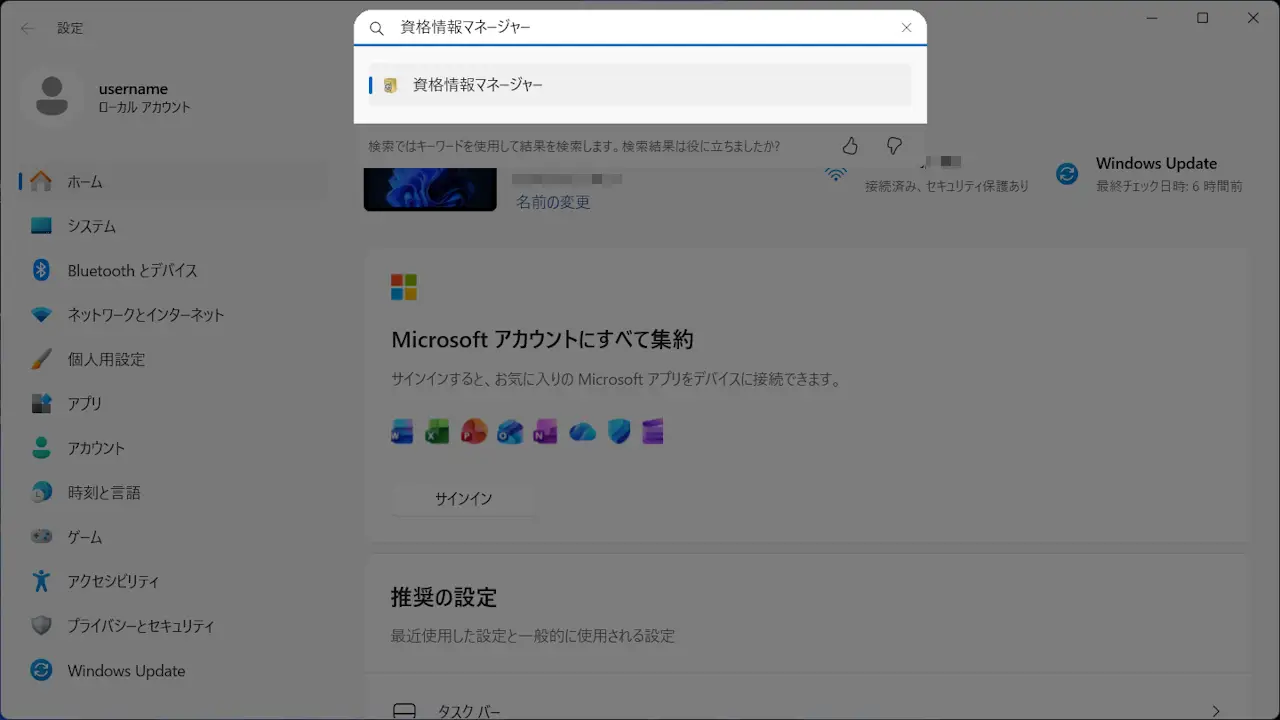Open アクセシビリティ settings
This screenshot has width=1280, height=720.
[x=113, y=581]
